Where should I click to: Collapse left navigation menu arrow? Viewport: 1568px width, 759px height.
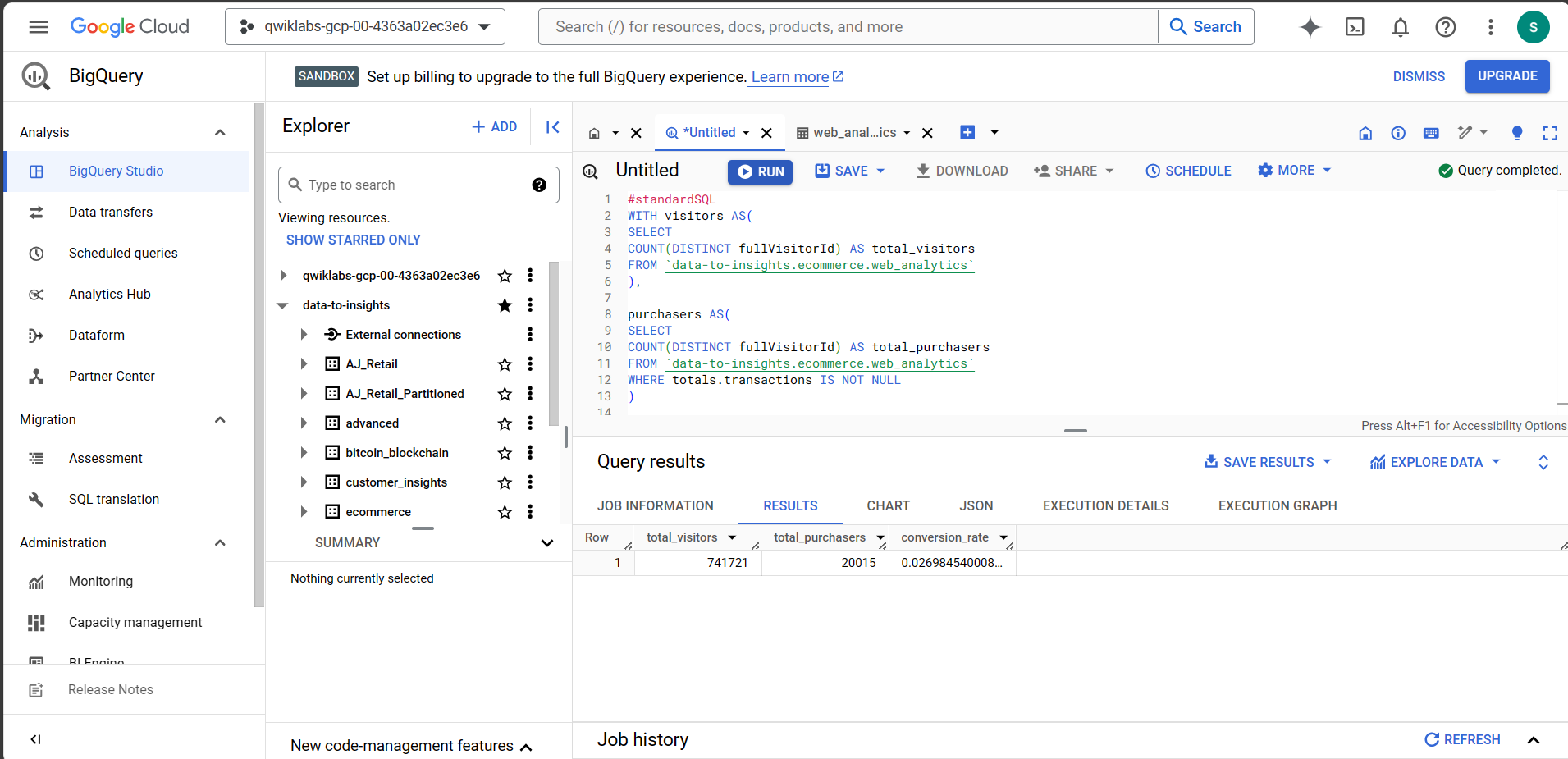[35, 739]
